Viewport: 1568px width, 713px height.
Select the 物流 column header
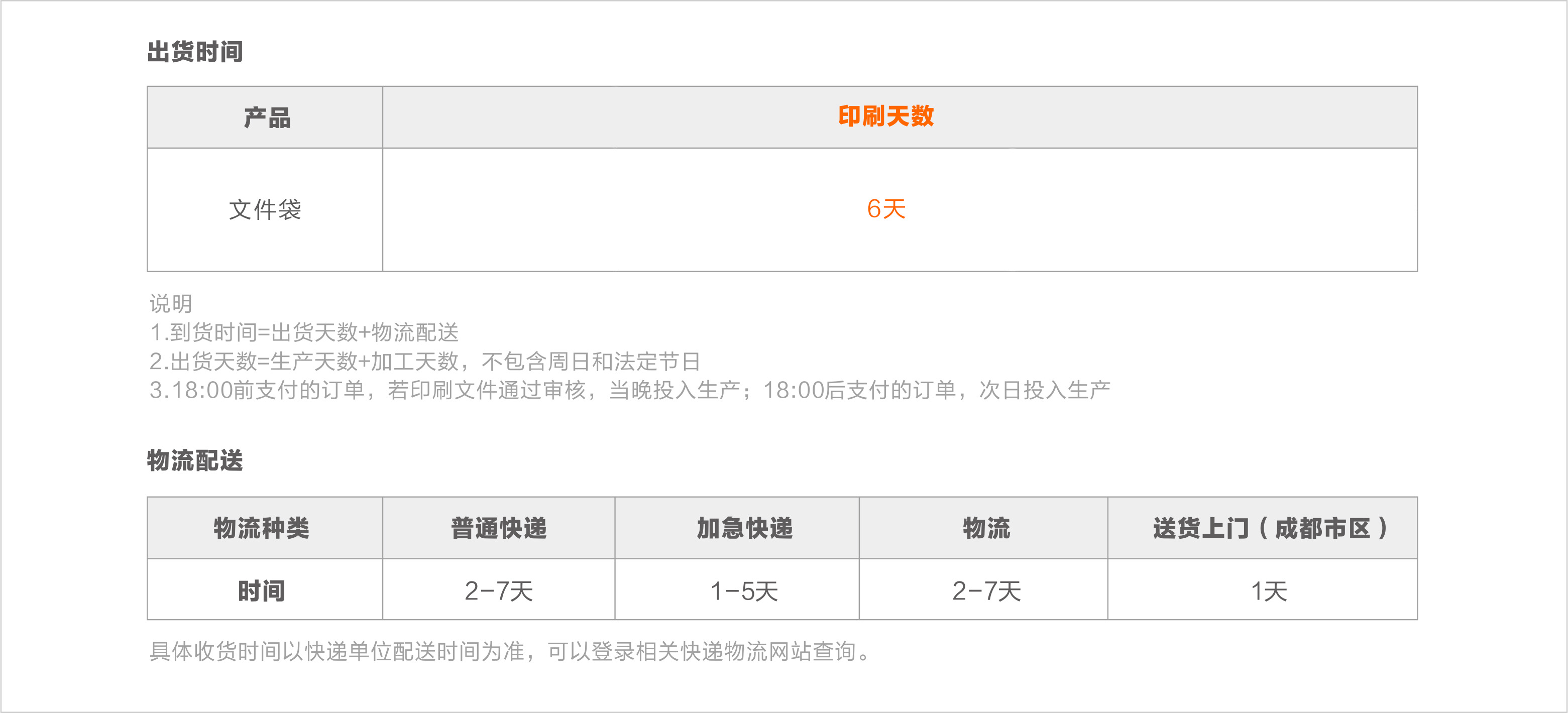pos(986,528)
